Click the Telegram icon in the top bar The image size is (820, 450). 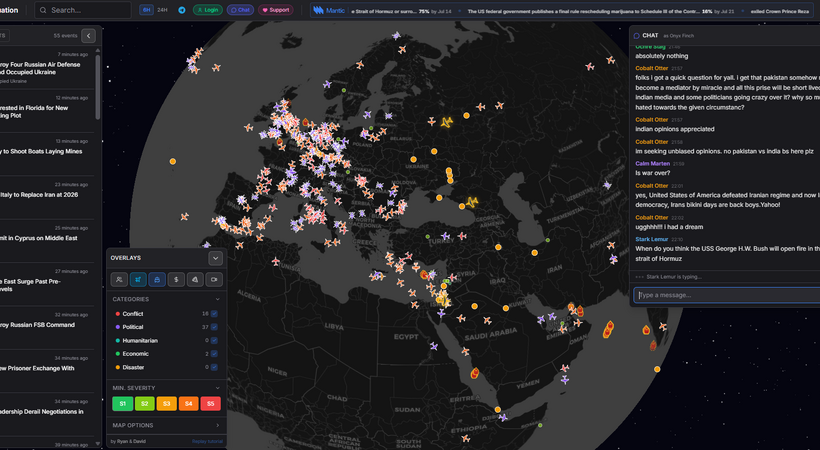coord(182,10)
